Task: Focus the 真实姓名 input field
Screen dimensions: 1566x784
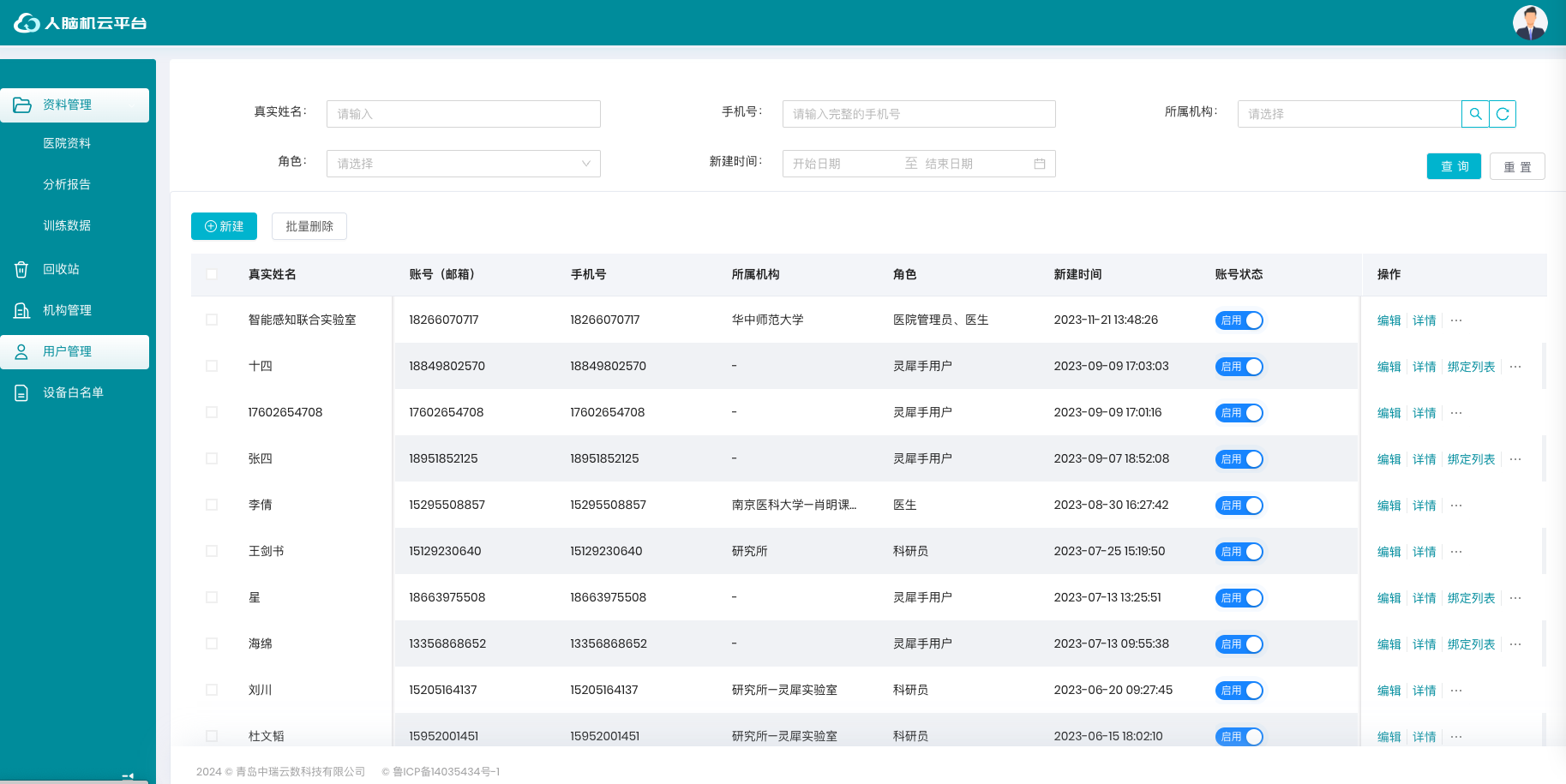Action: [464, 114]
